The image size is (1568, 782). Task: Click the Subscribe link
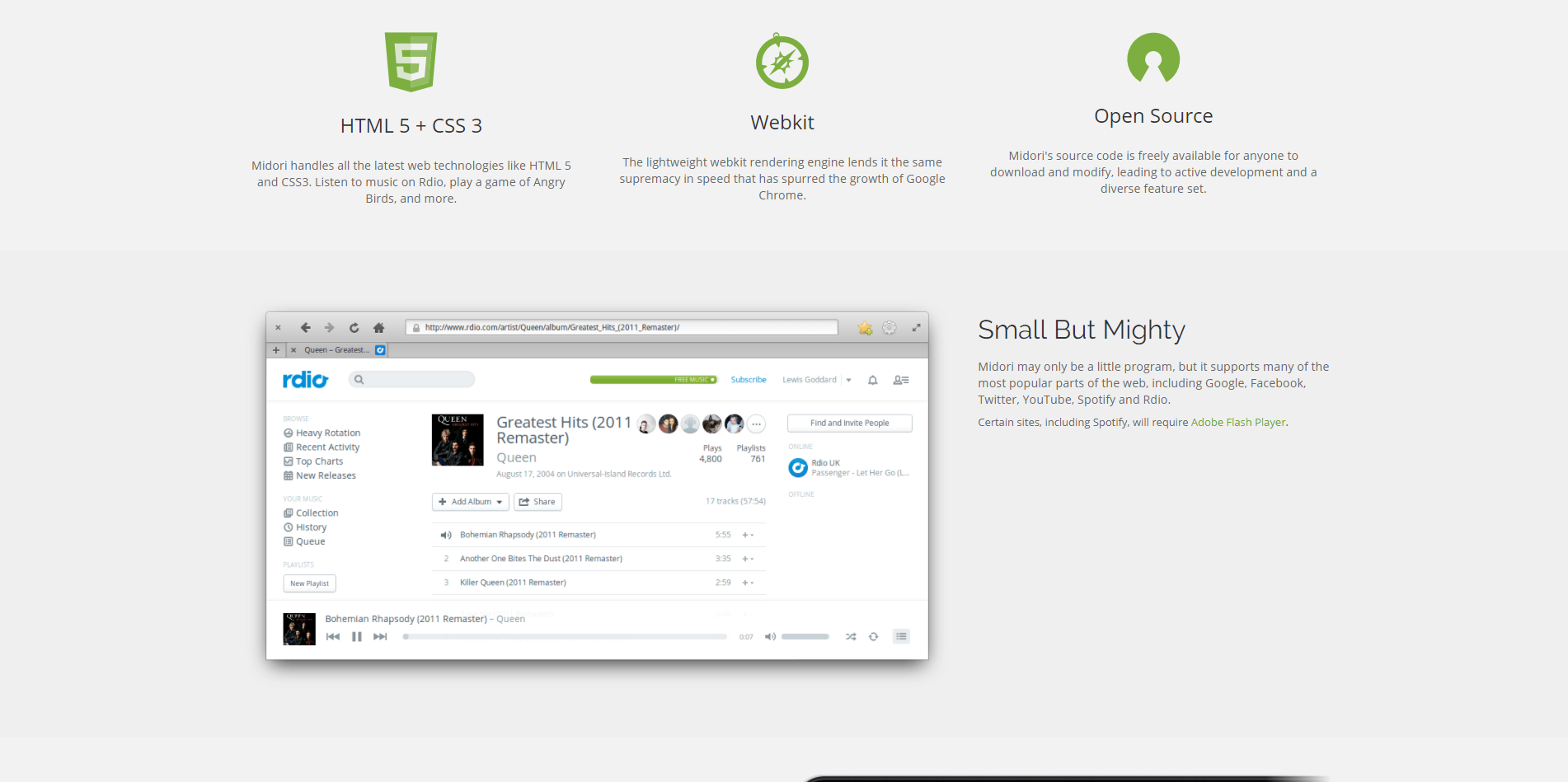(x=749, y=380)
